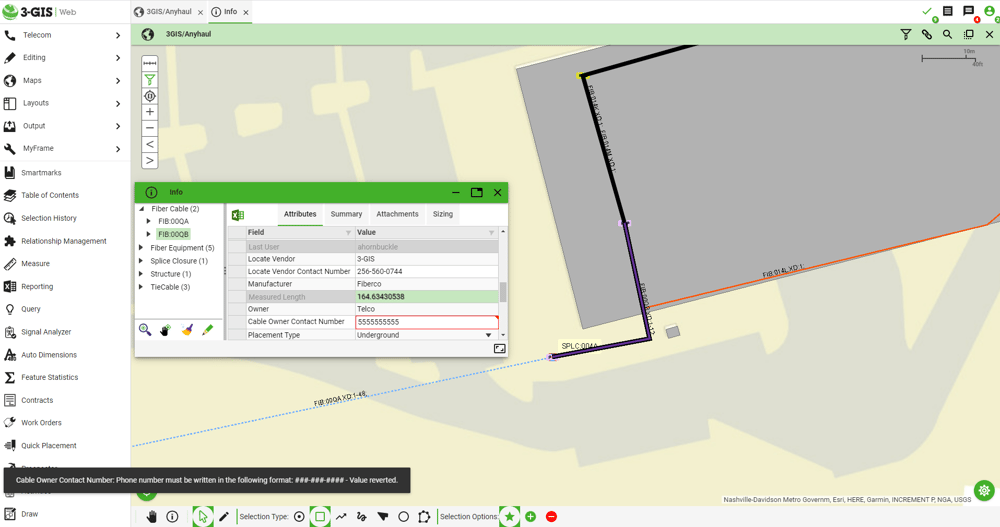Click the green pencil edit icon in Info panel

[x=208, y=330]
